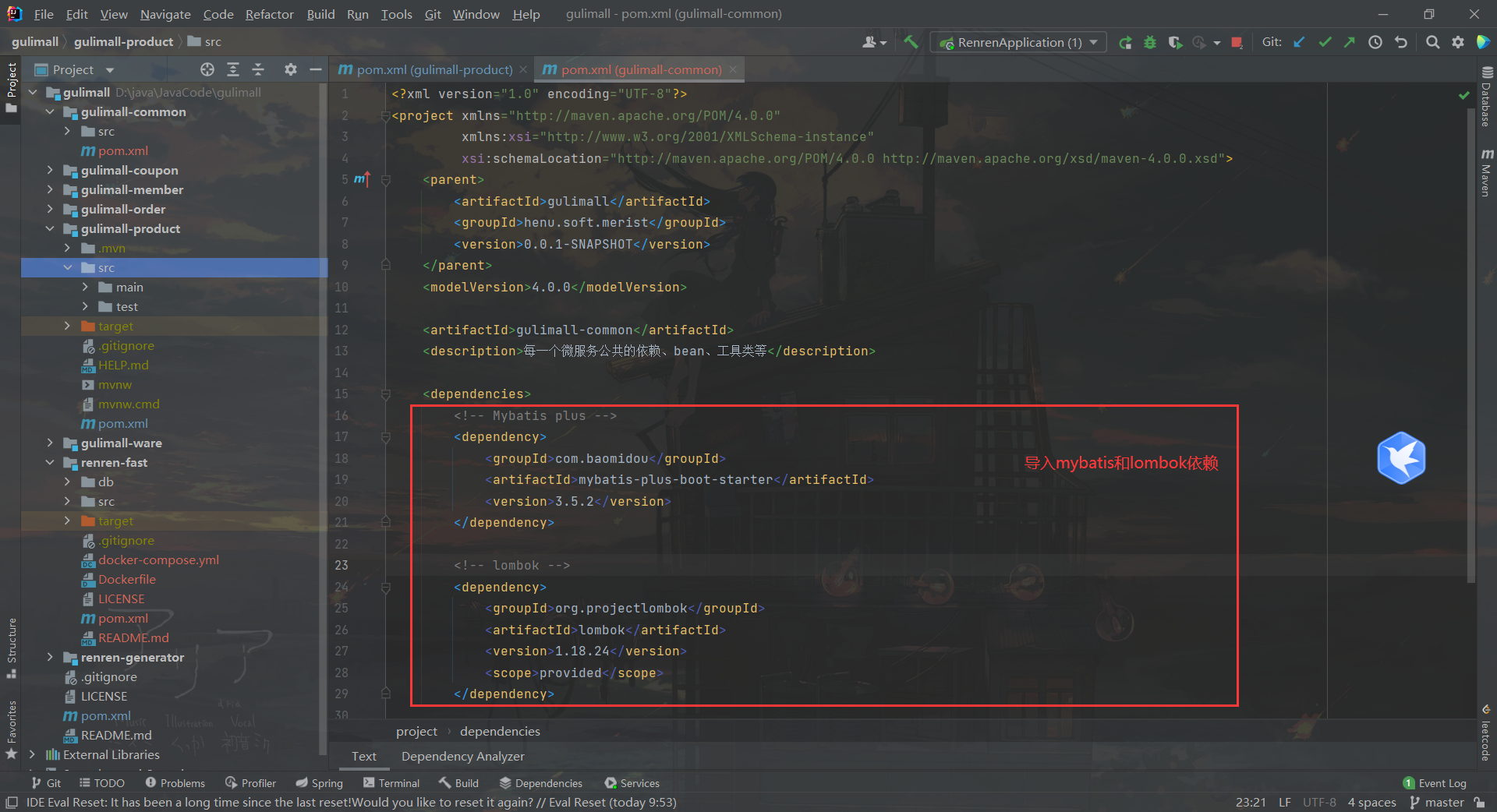The height and width of the screenshot is (812, 1497).
Task: Open the Services tool window
Action: point(632,783)
